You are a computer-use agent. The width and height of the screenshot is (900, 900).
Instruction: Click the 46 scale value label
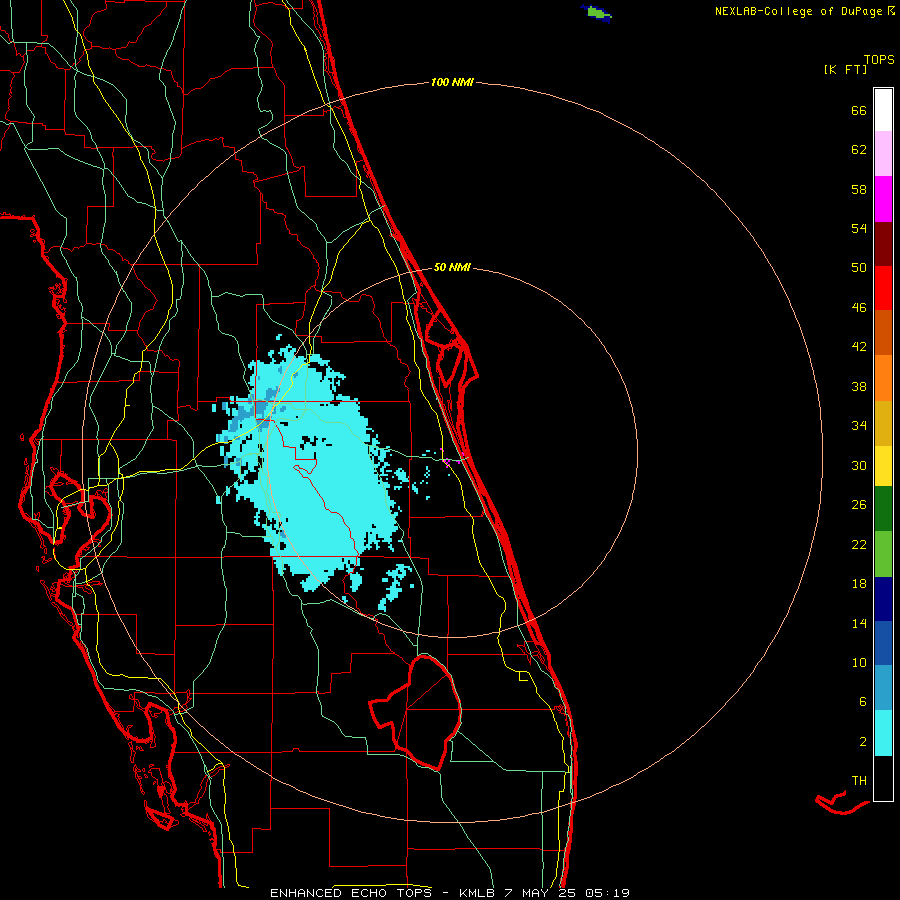pos(859,308)
